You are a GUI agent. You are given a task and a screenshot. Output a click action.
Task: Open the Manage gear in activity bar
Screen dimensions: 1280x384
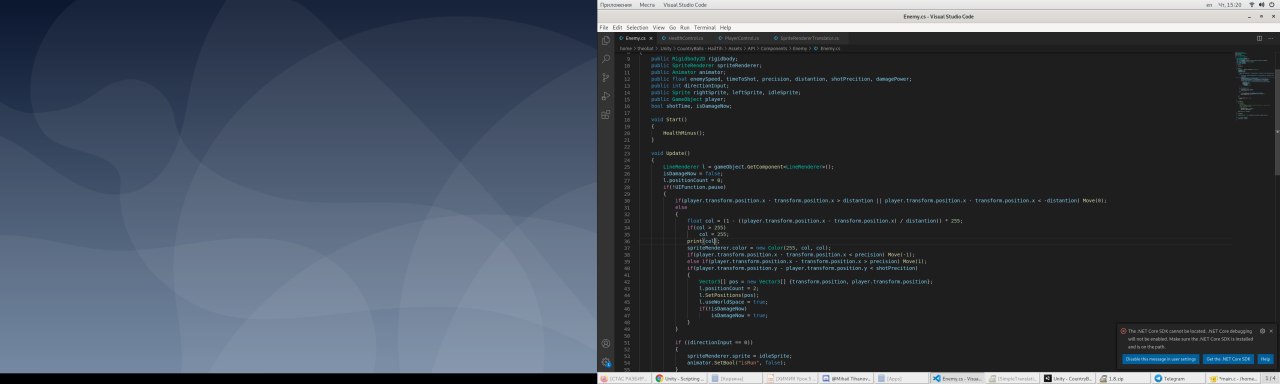click(606, 362)
